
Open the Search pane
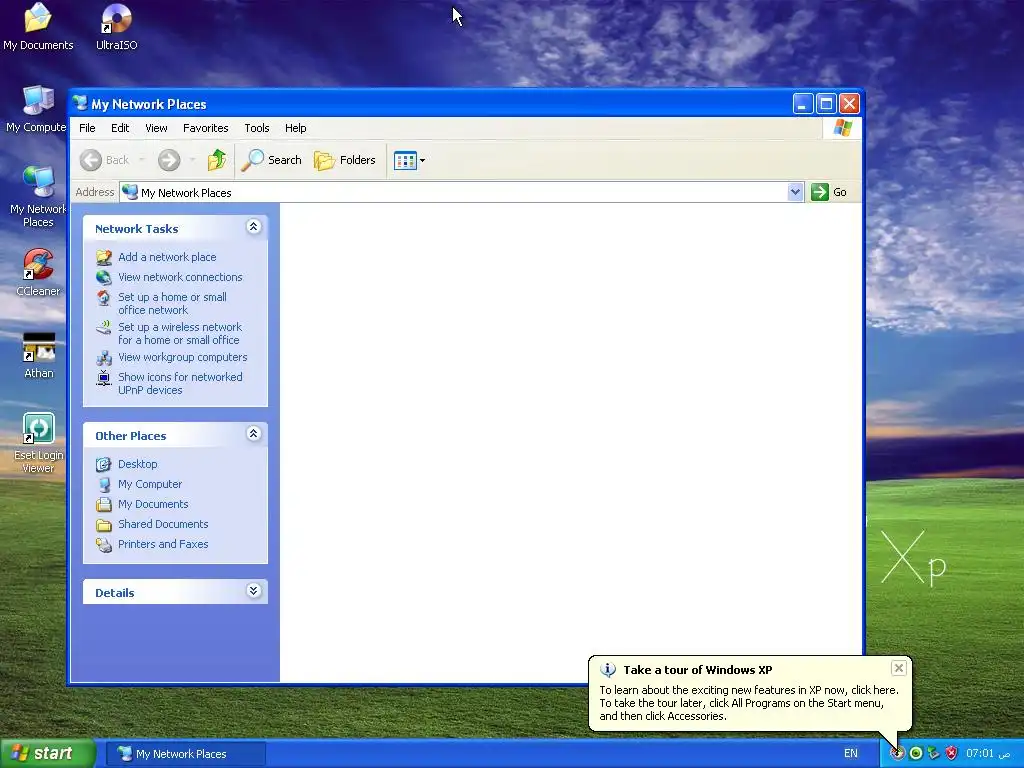(x=272, y=160)
